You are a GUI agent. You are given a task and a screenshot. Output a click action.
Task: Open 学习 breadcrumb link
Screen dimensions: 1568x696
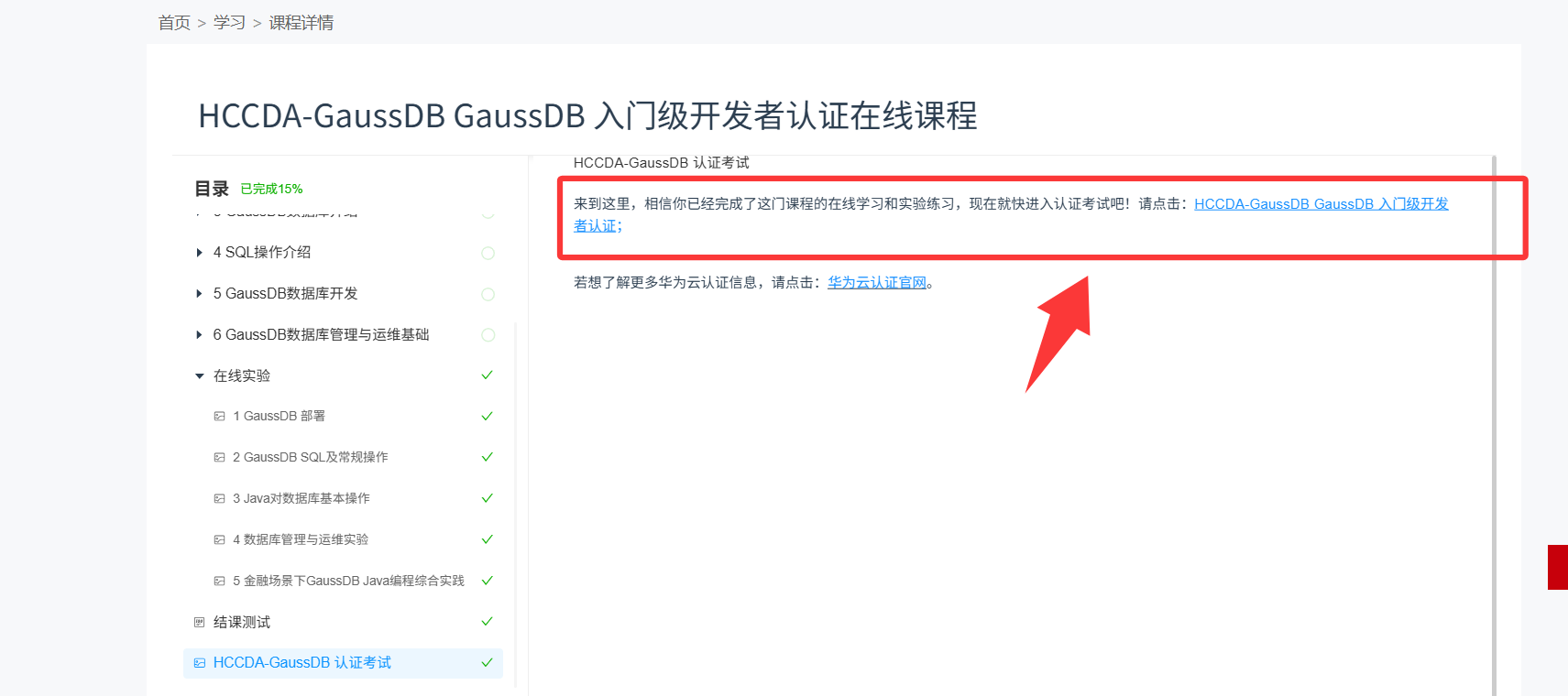[229, 23]
